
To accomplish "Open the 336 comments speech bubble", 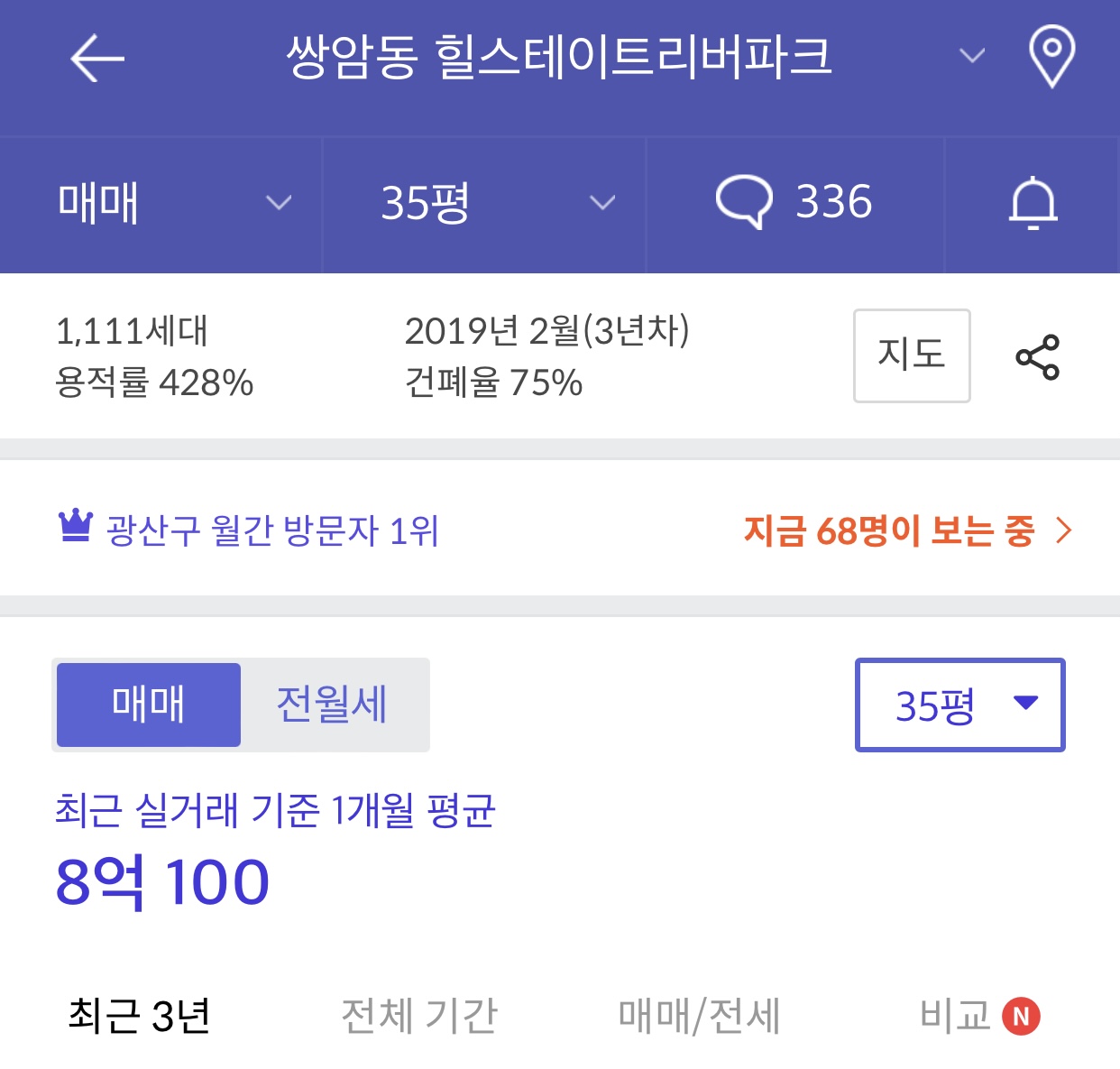I will 794,202.
